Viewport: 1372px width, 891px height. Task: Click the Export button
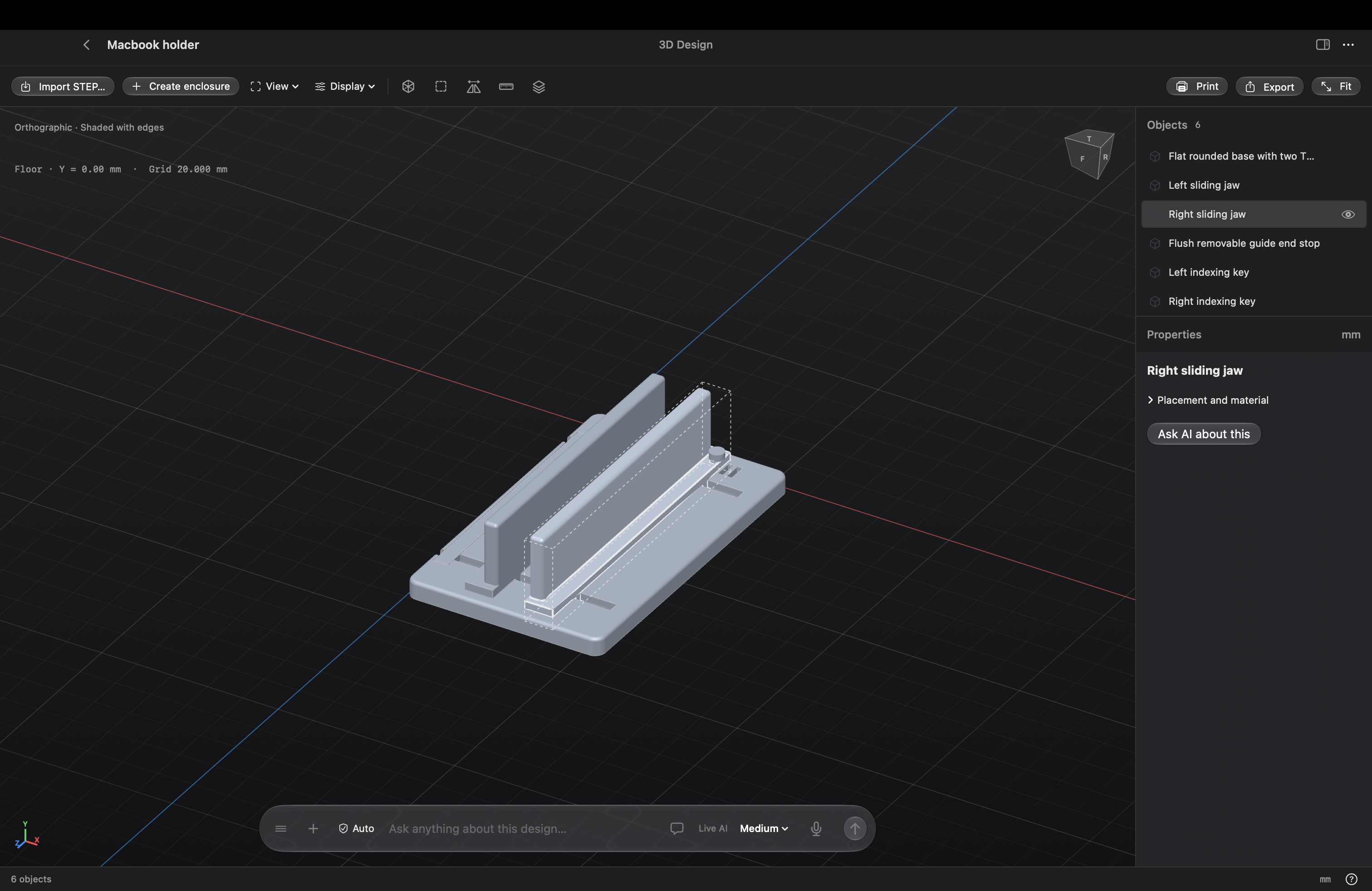click(1269, 87)
